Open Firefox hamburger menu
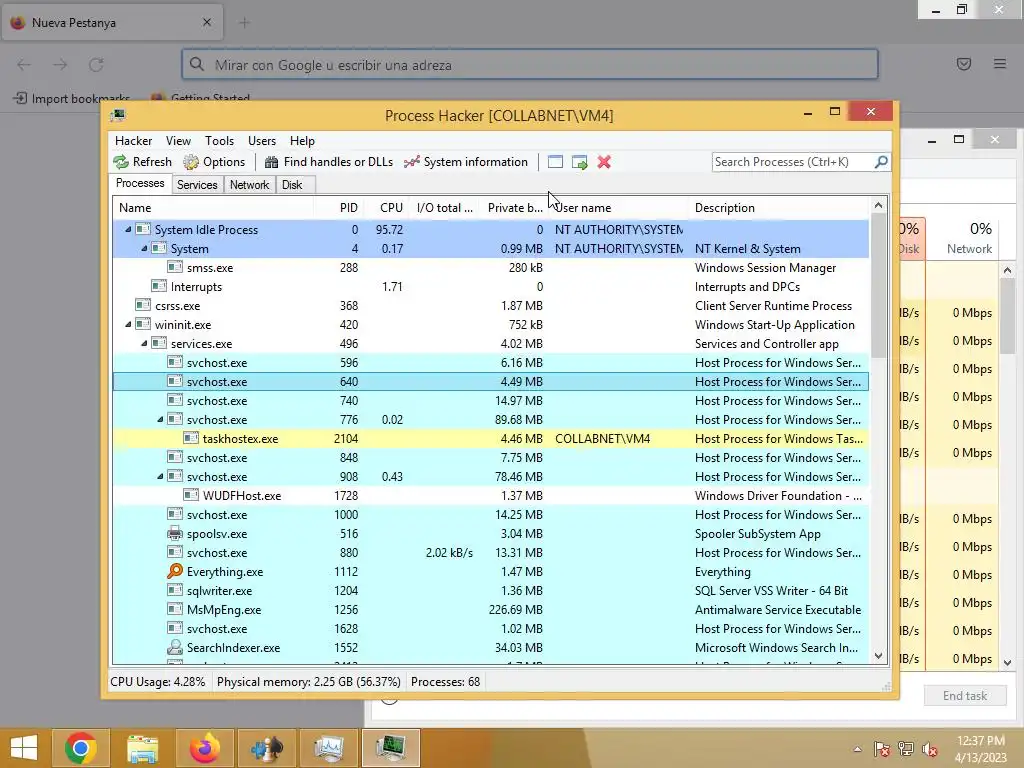 1000,64
